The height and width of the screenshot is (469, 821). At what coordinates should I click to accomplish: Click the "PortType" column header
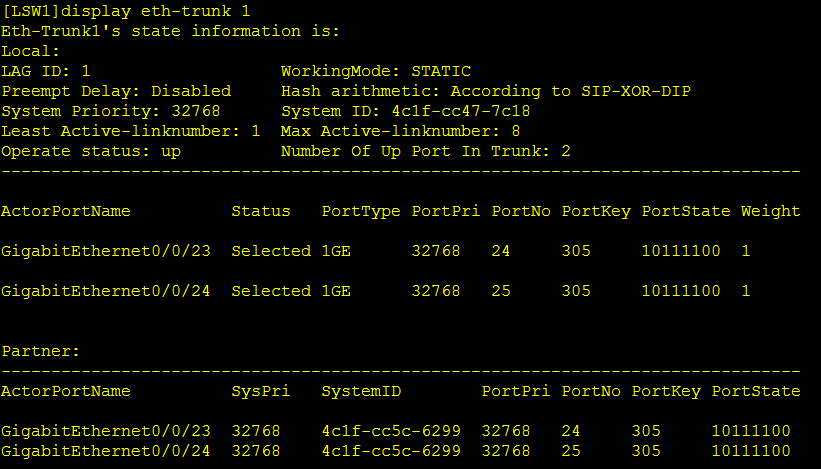[x=361, y=211]
